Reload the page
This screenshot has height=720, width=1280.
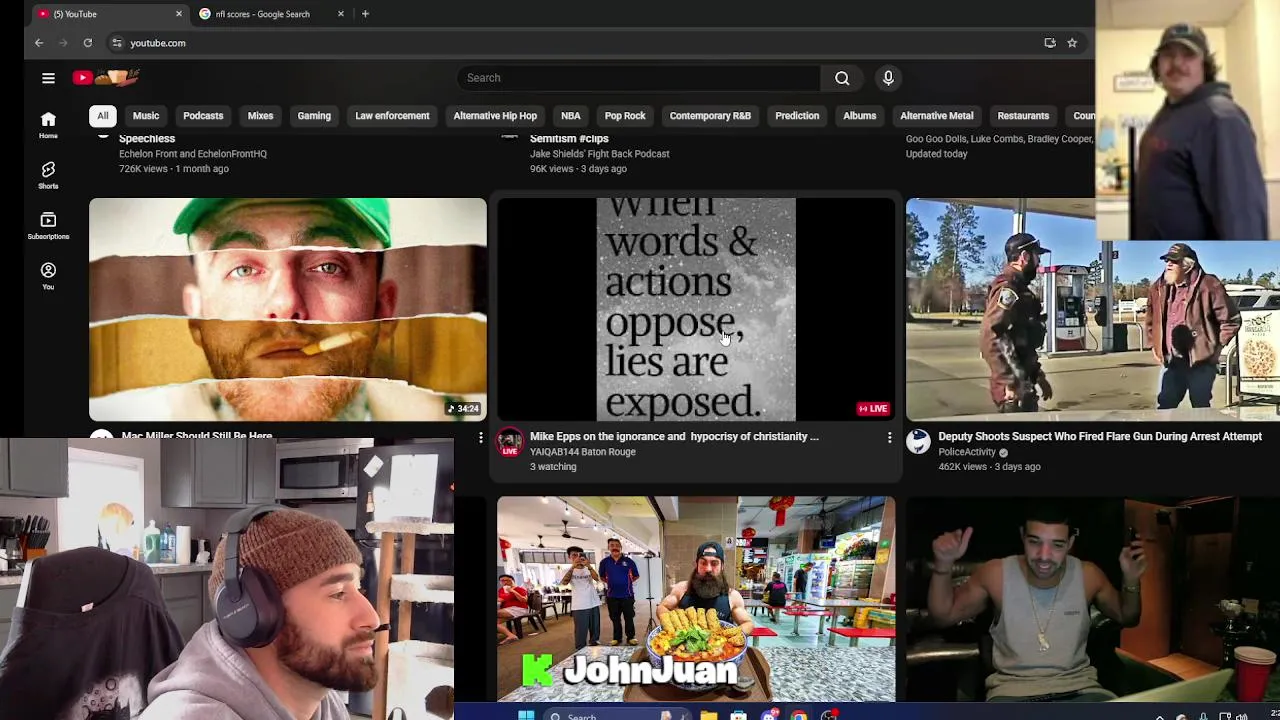[x=88, y=43]
